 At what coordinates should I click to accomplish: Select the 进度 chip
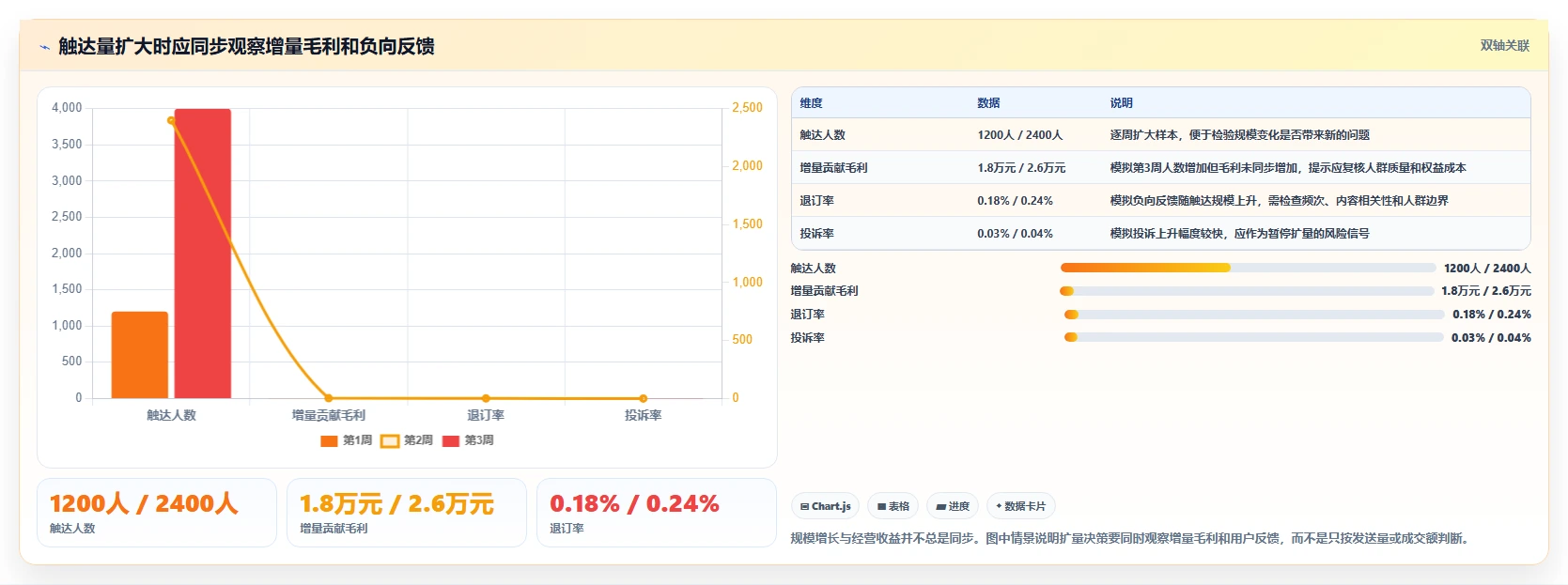coord(953,506)
